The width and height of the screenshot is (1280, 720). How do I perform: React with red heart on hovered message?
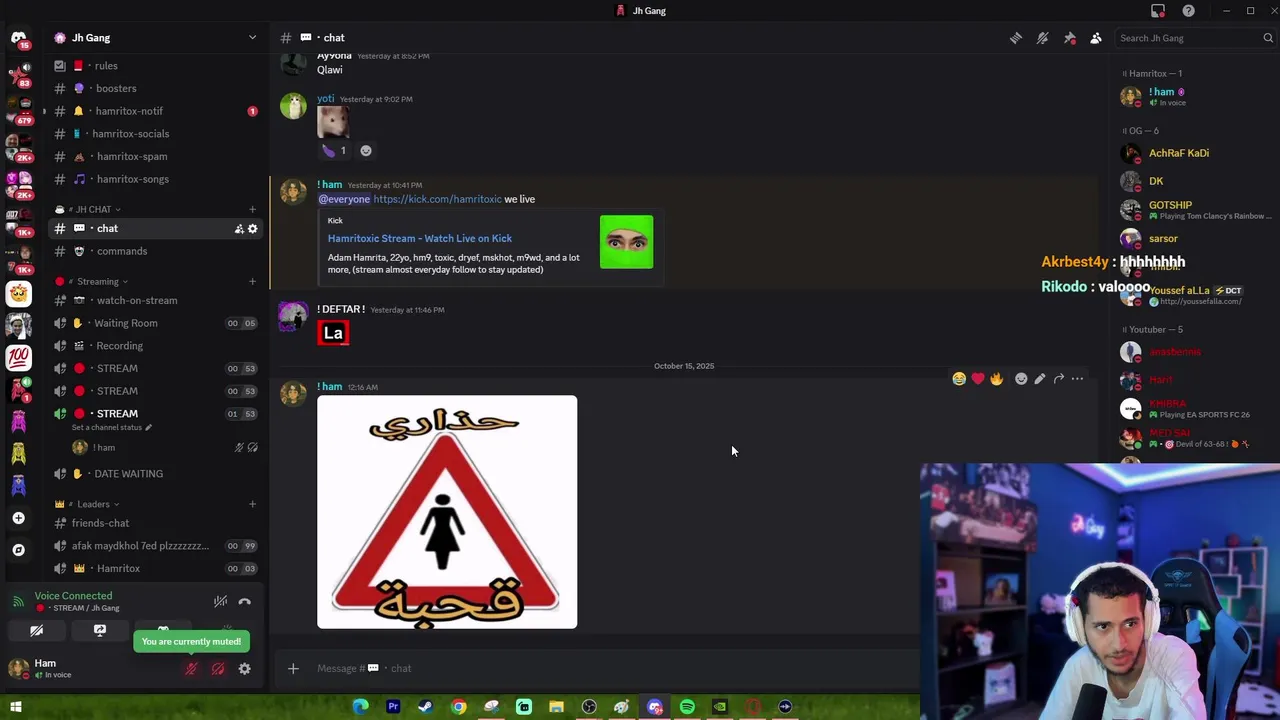pos(978,379)
